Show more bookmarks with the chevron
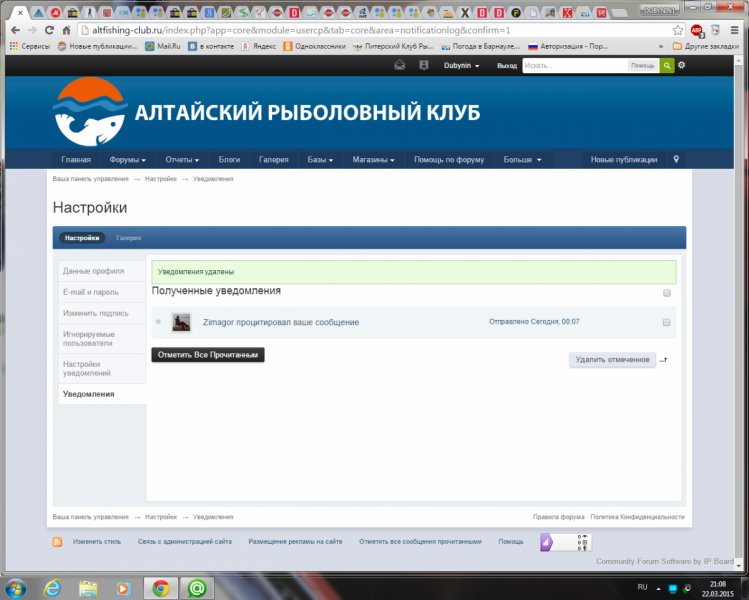The width and height of the screenshot is (749, 600). [661, 47]
